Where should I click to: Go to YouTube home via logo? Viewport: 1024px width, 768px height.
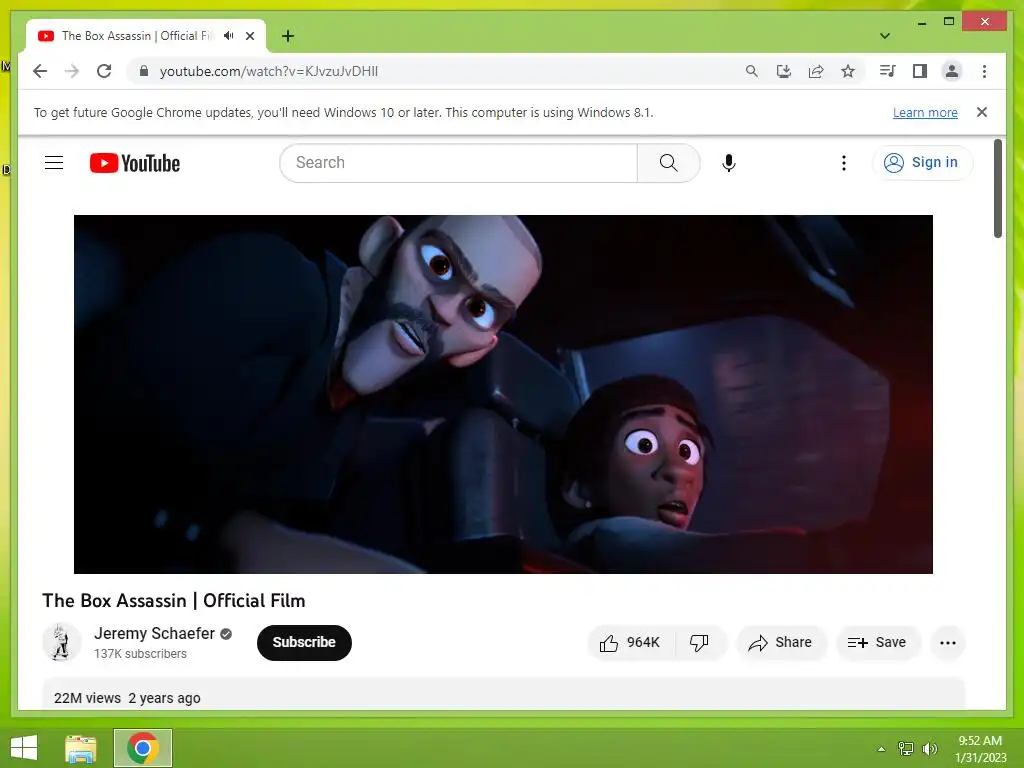[x=135, y=163]
